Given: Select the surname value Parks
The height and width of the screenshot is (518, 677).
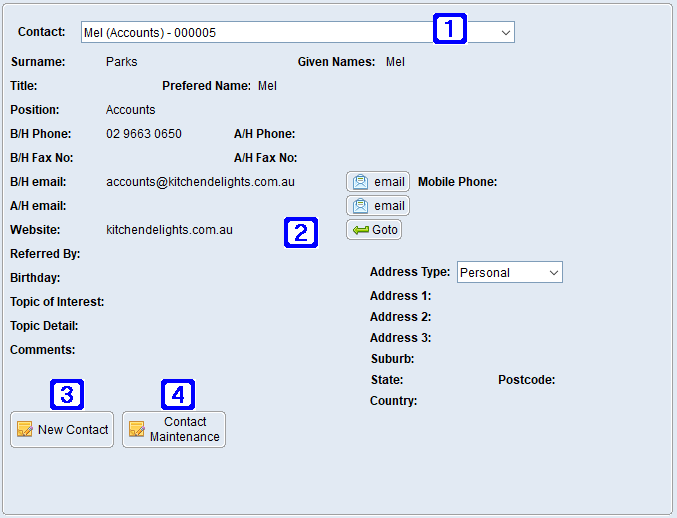Looking at the screenshot, I should click(121, 62).
